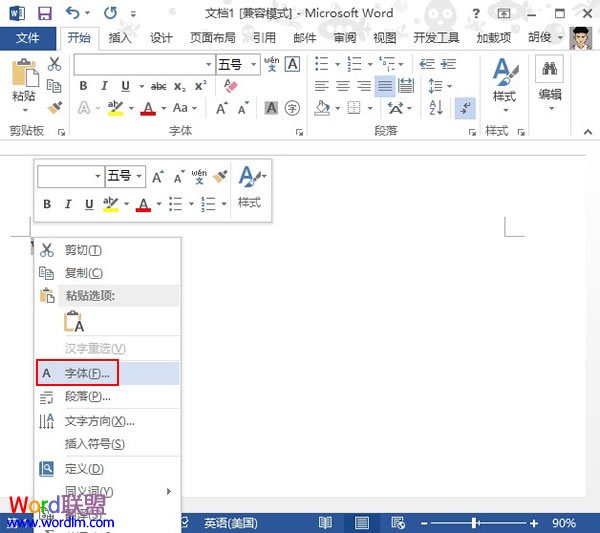Choose 字体(F)... from the context menu

(x=88, y=373)
